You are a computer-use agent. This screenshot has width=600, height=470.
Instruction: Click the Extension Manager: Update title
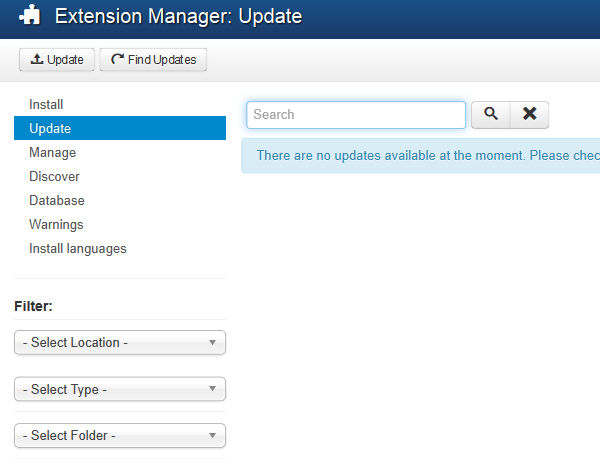[178, 17]
